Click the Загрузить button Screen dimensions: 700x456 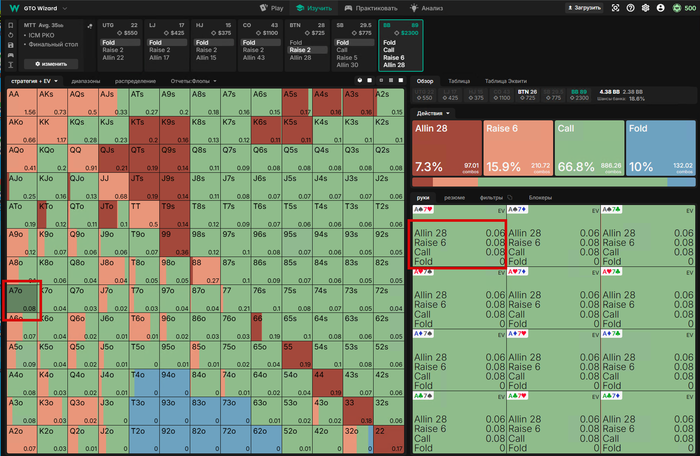click(584, 8)
